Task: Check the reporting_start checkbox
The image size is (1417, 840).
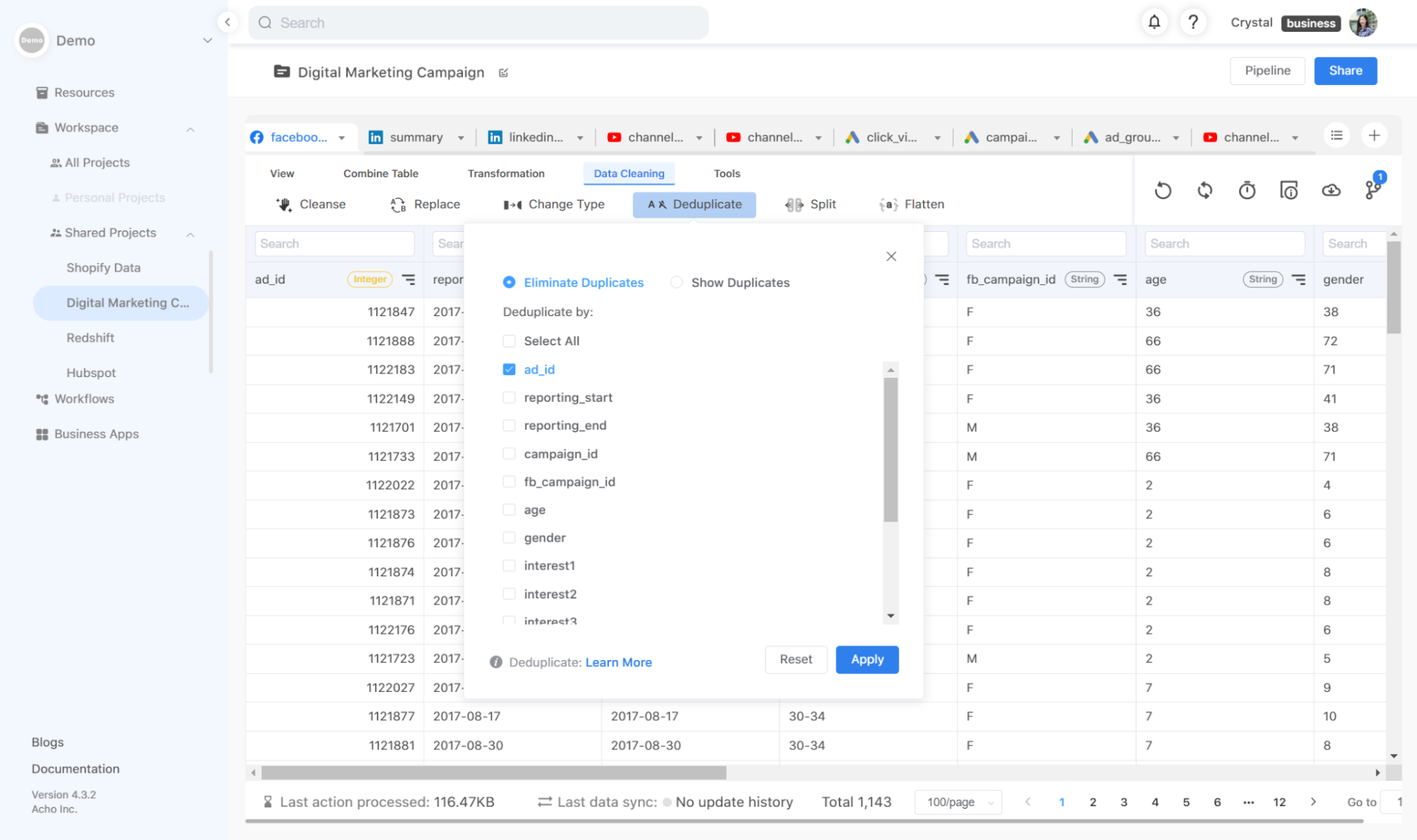Action: pyautogui.click(x=509, y=398)
